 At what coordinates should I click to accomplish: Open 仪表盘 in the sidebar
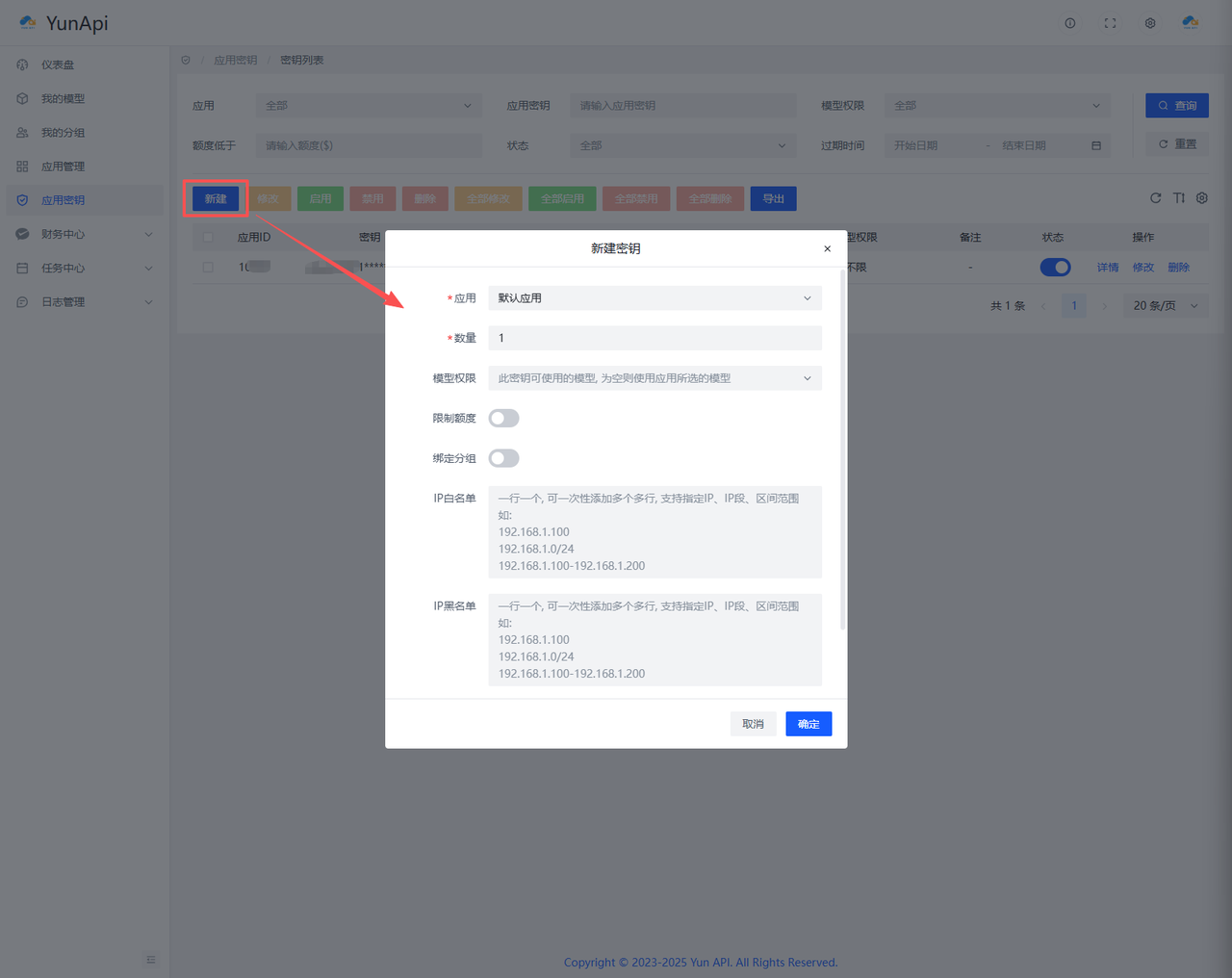[58, 65]
